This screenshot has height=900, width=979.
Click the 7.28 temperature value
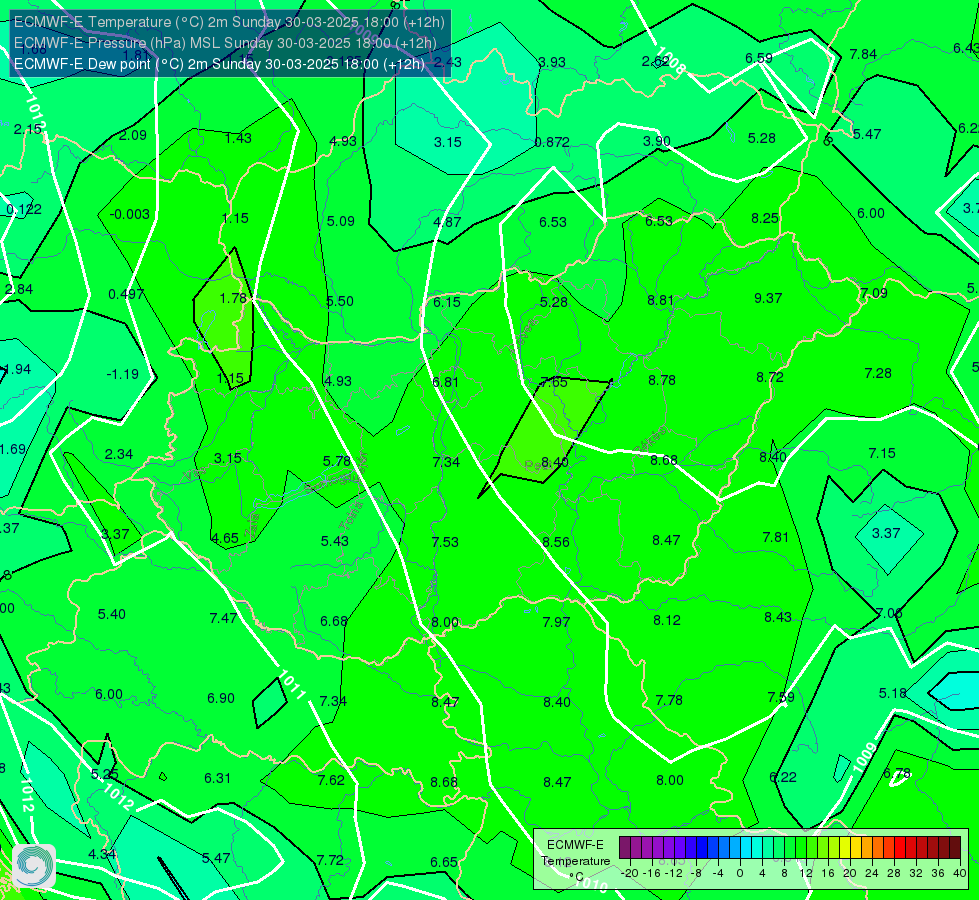click(878, 373)
